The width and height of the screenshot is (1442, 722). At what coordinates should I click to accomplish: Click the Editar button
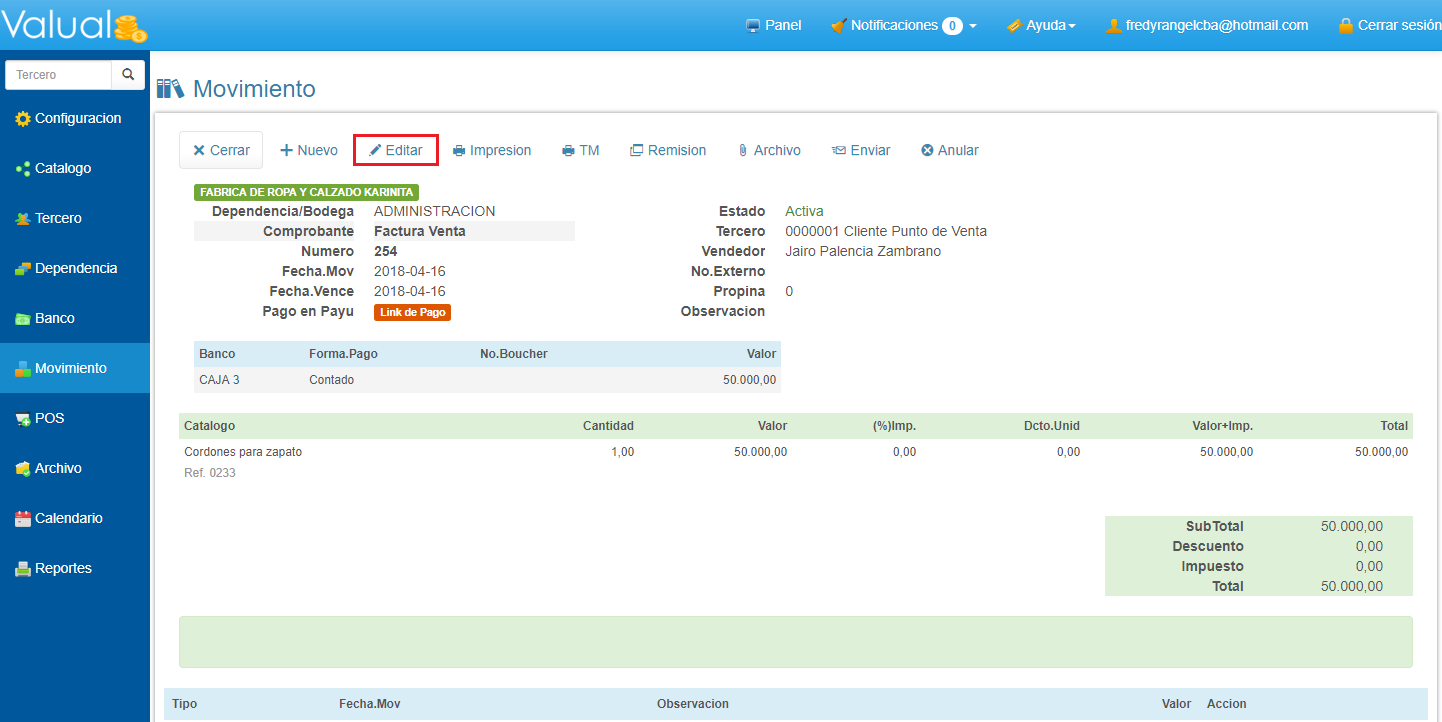pyautogui.click(x=395, y=150)
